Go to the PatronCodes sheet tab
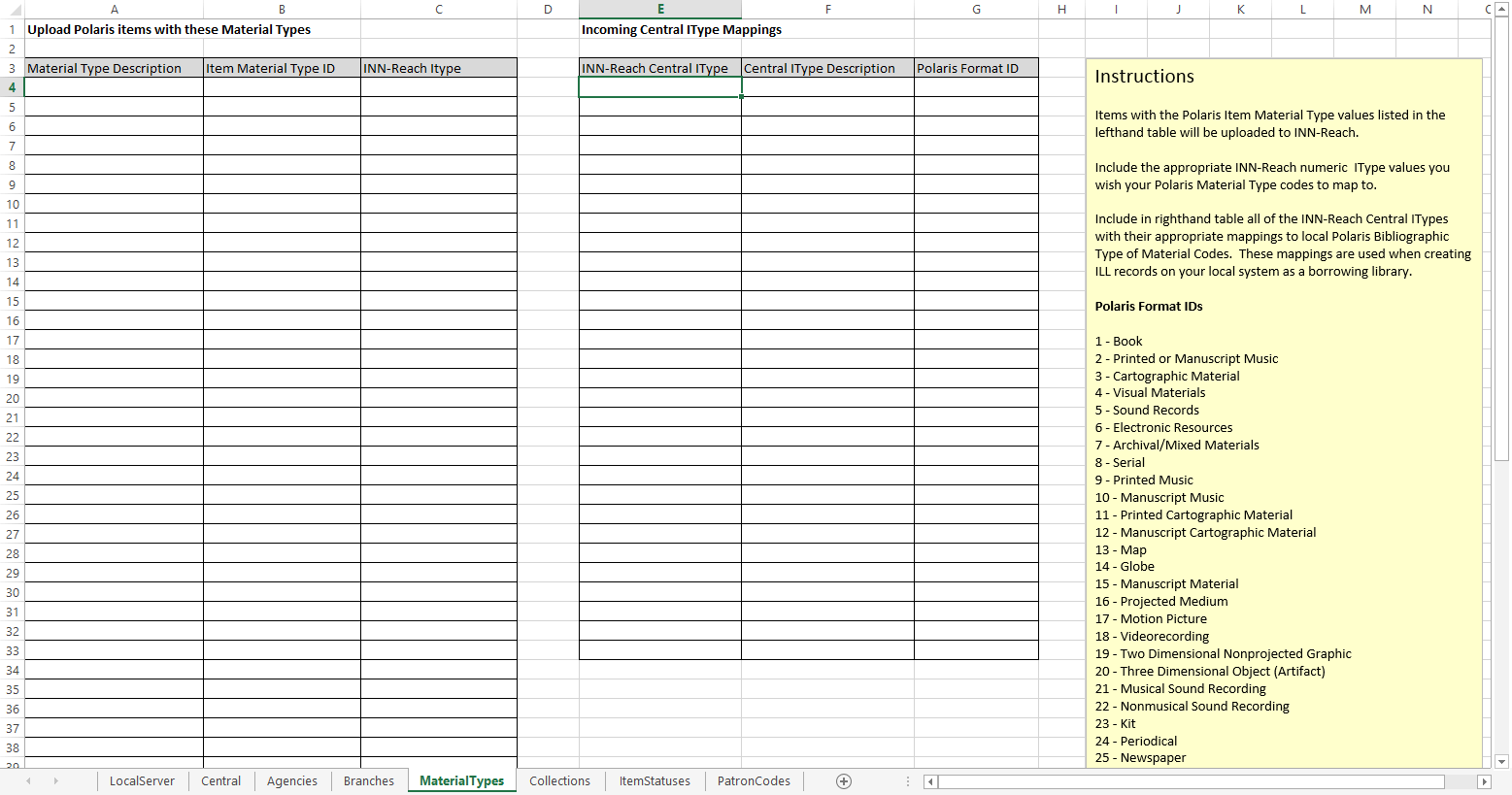This screenshot has height=795, width=1512. pyautogui.click(x=754, y=781)
